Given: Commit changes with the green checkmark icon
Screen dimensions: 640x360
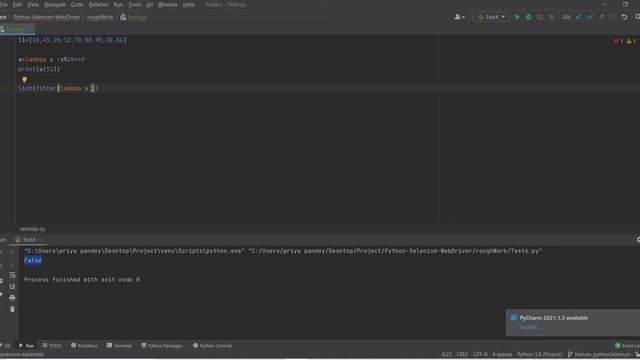Looking at the screenshot, I should tap(590, 17).
